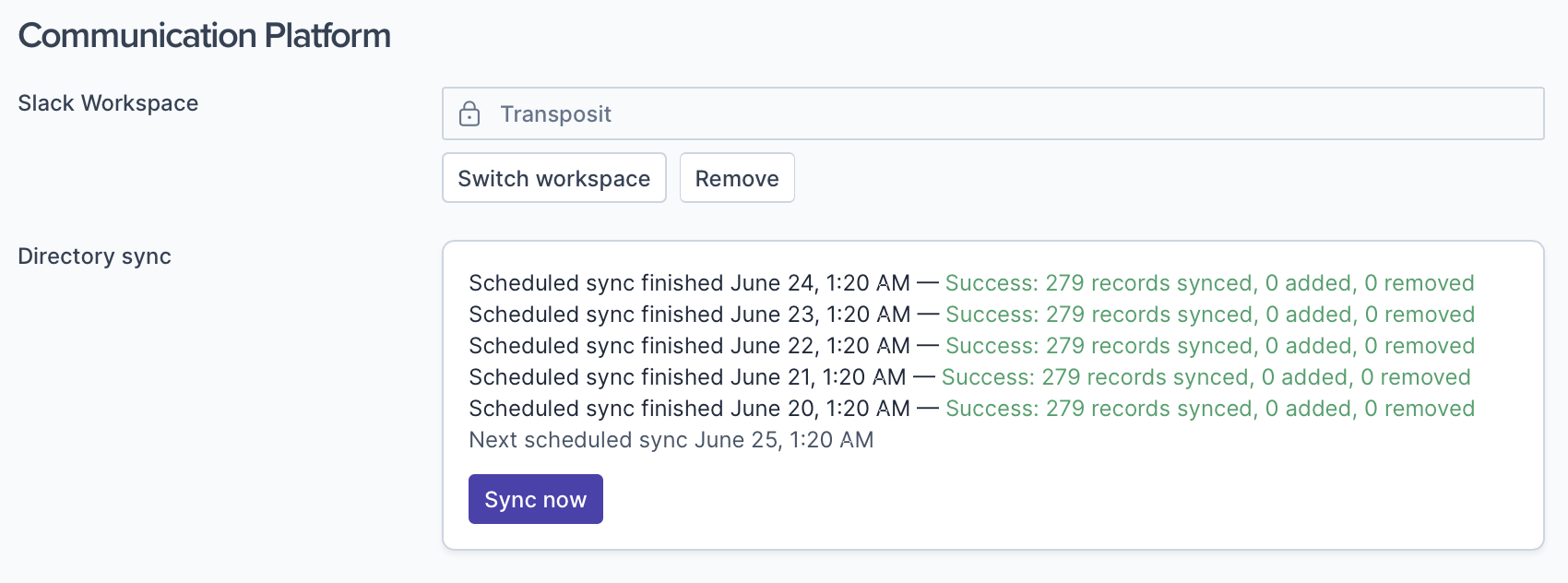1568x583 pixels.
Task: Click the June 23 scheduled sync entry
Action: tap(689, 315)
